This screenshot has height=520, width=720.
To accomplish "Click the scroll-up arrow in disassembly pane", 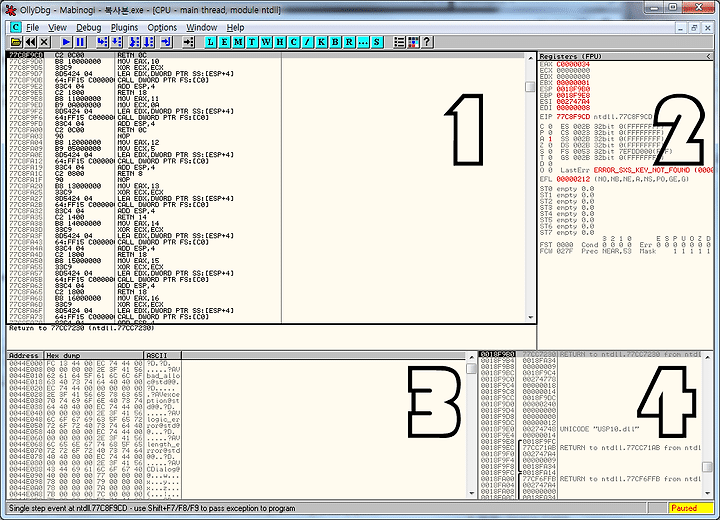I will coord(530,58).
